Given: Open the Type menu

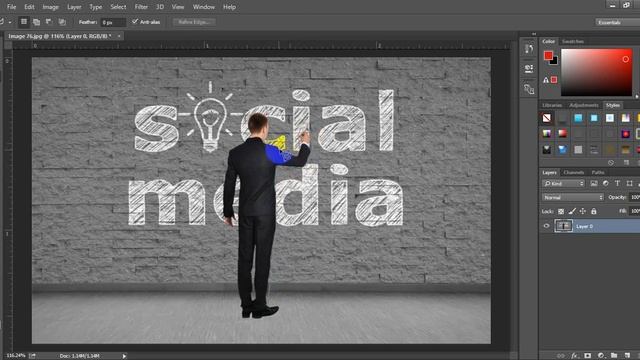Looking at the screenshot, I should (96, 7).
